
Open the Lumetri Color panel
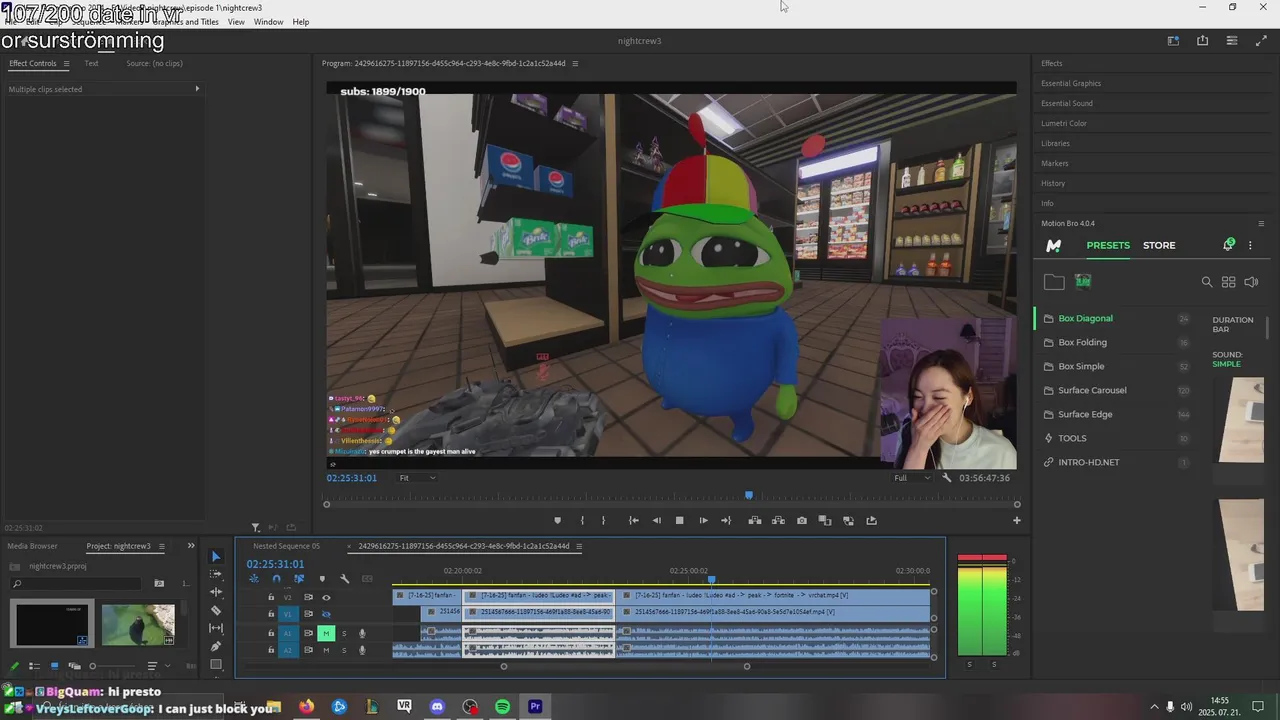click(x=1064, y=123)
